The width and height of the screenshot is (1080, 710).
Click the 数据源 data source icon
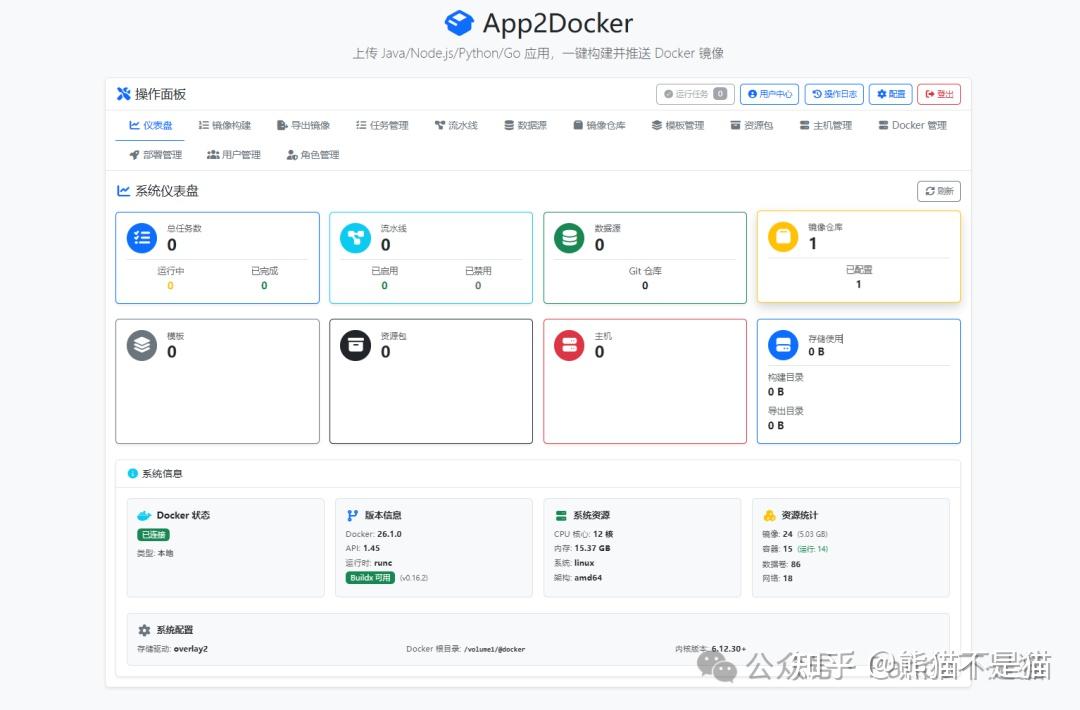[x=509, y=124]
